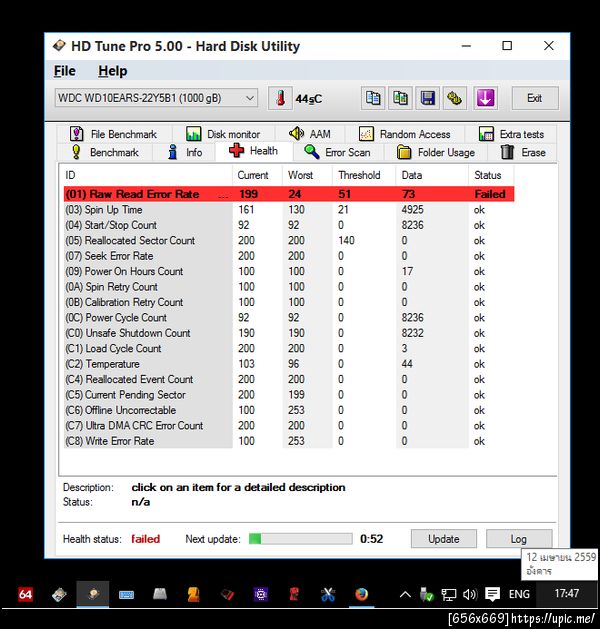Image resolution: width=600 pixels, height=629 pixels.
Task: Click the Failed status cell in the red row
Action: [x=490, y=194]
